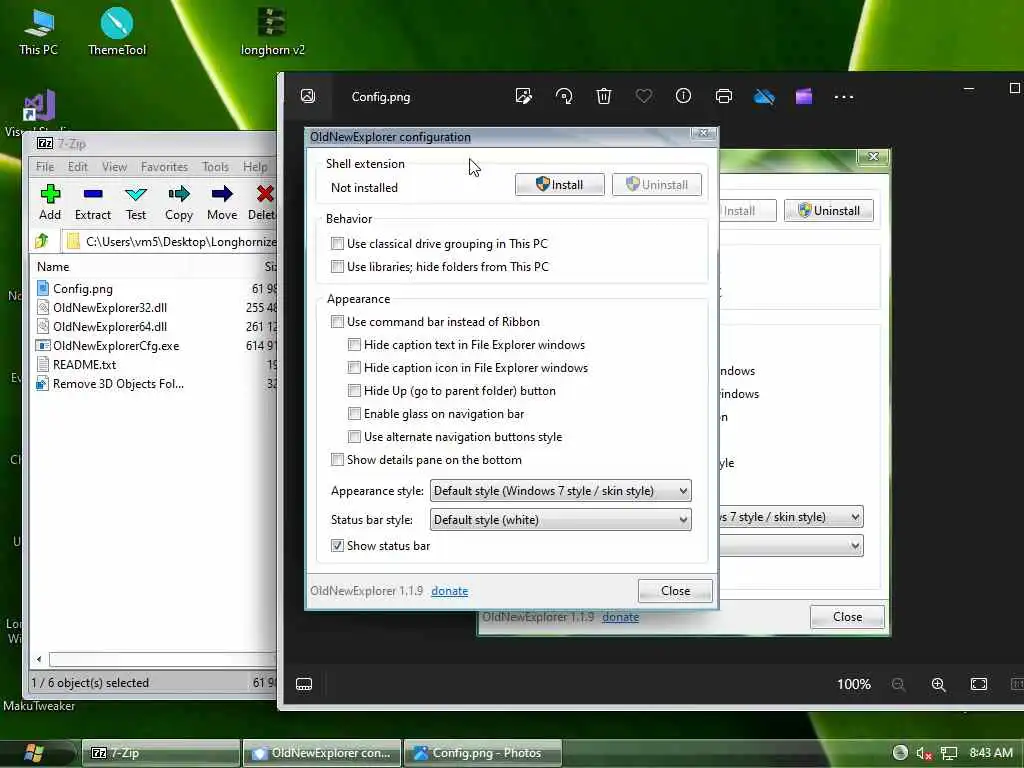Check Hide caption text in File Explorer windows
Screen dimensions: 1024x768
(x=354, y=345)
